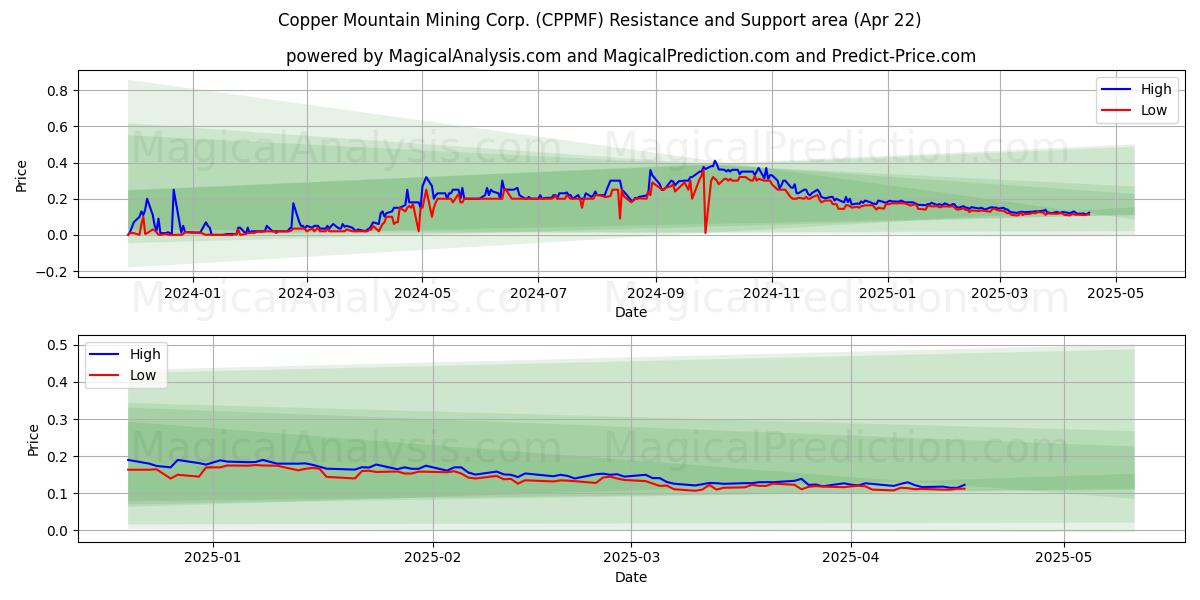The width and height of the screenshot is (1200, 600).
Task: Click the 2024-03 tick label on top chart
Action: click(x=306, y=293)
